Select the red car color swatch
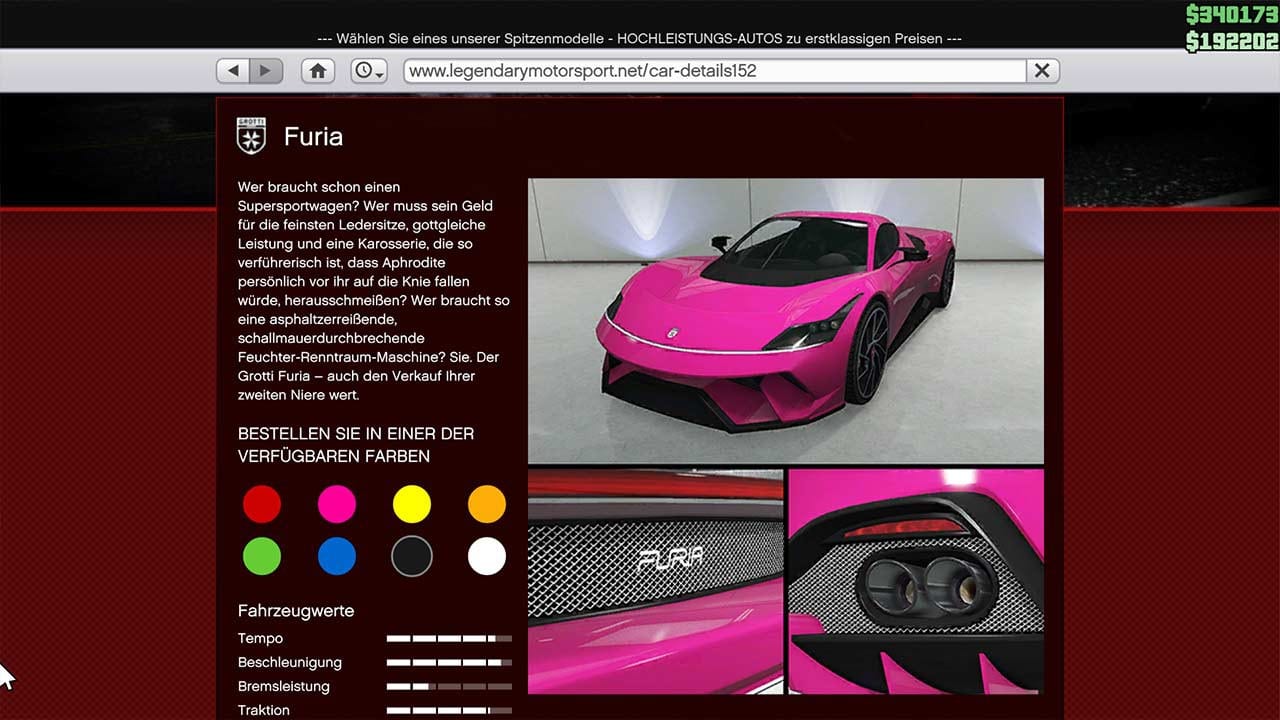 point(262,505)
